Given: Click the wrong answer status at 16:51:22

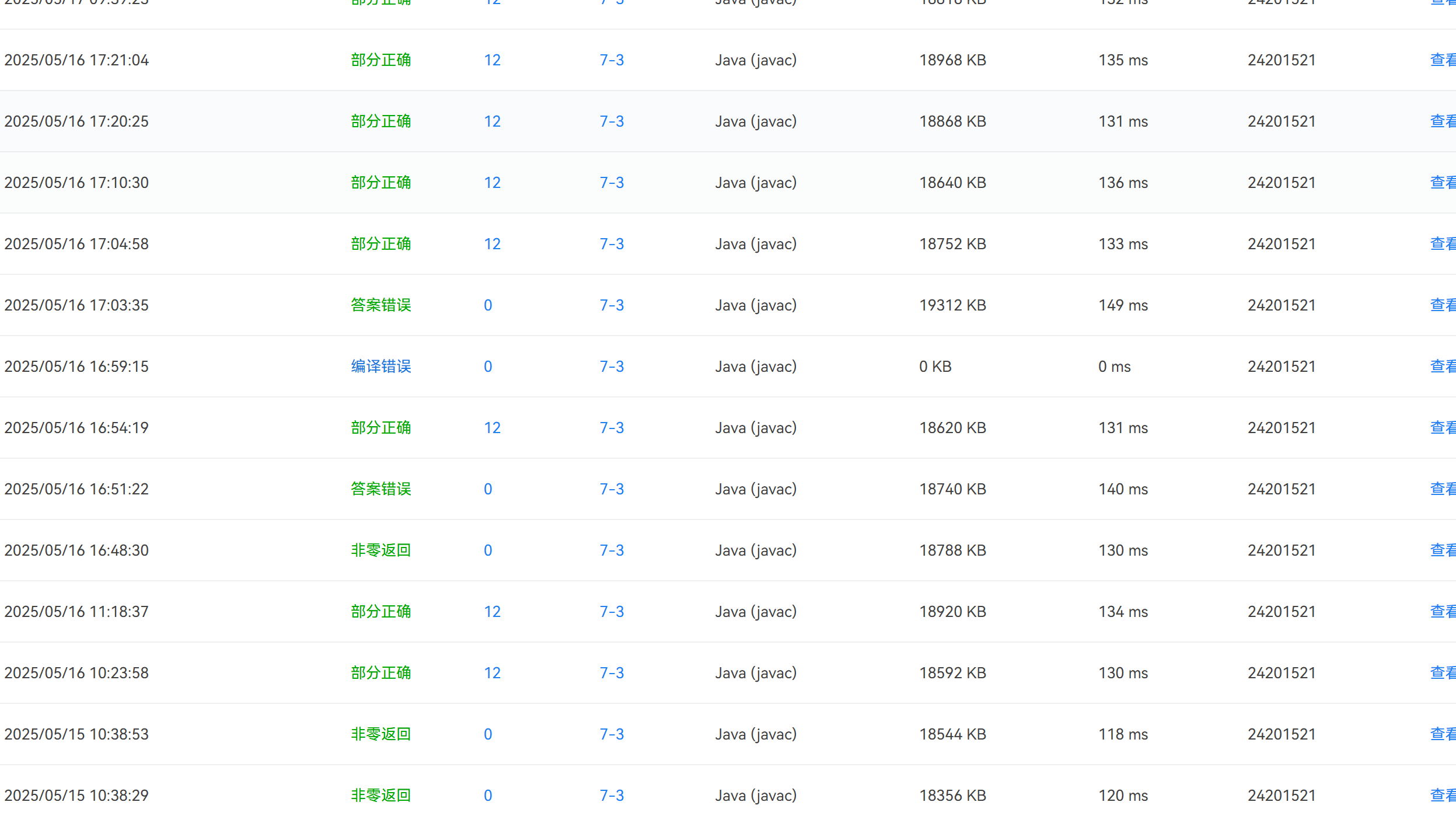Looking at the screenshot, I should [380, 489].
